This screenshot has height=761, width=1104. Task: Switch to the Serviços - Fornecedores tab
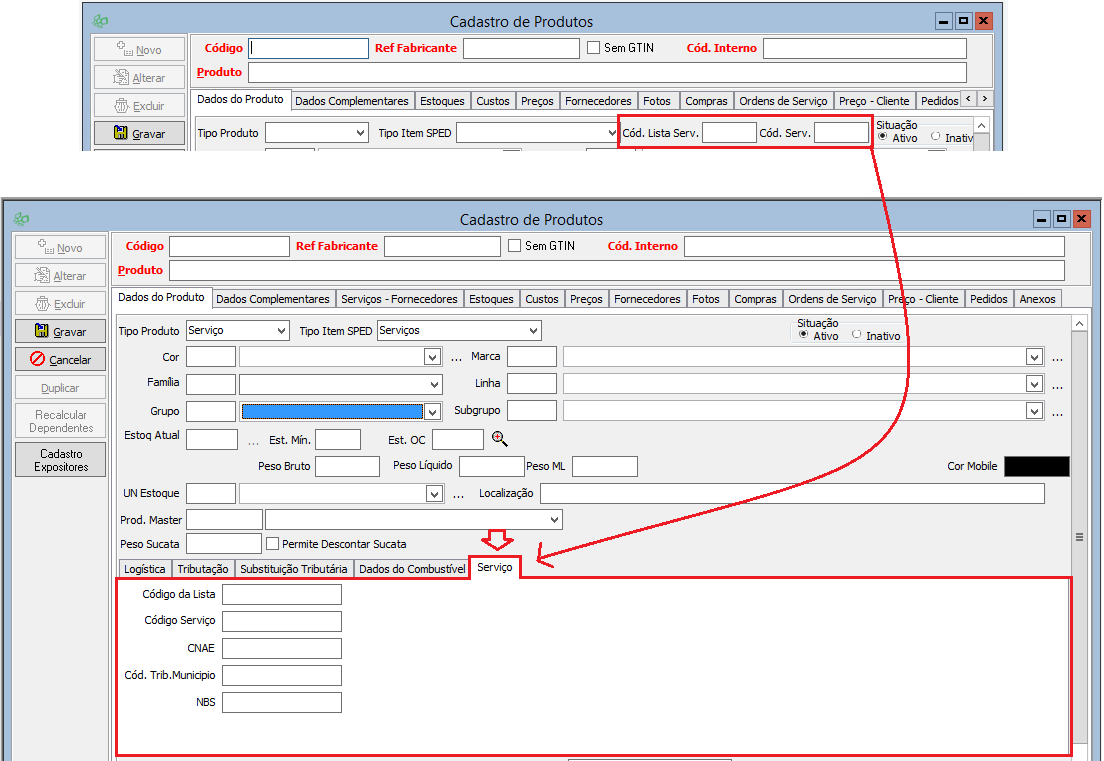pyautogui.click(x=399, y=299)
